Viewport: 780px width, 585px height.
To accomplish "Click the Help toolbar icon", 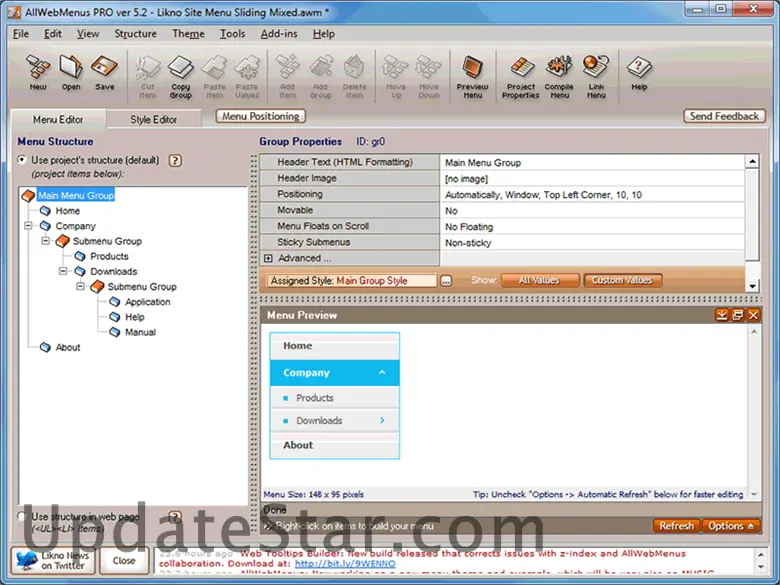I will coord(639,73).
